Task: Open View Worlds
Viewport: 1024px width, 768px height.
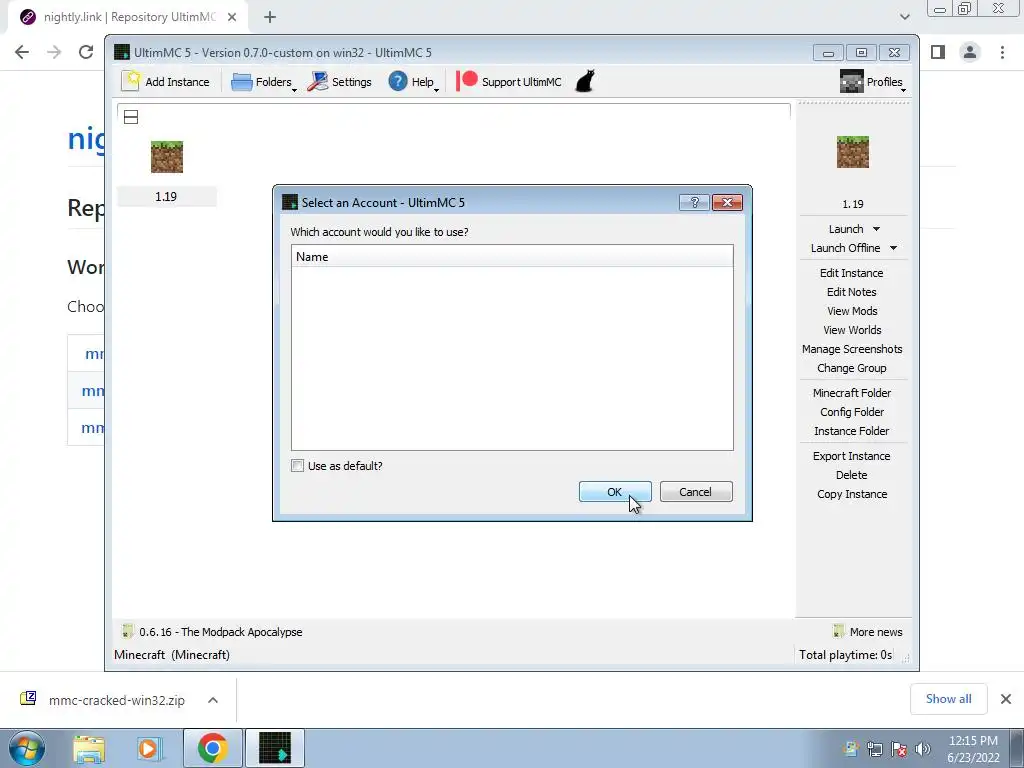Action: [x=852, y=330]
